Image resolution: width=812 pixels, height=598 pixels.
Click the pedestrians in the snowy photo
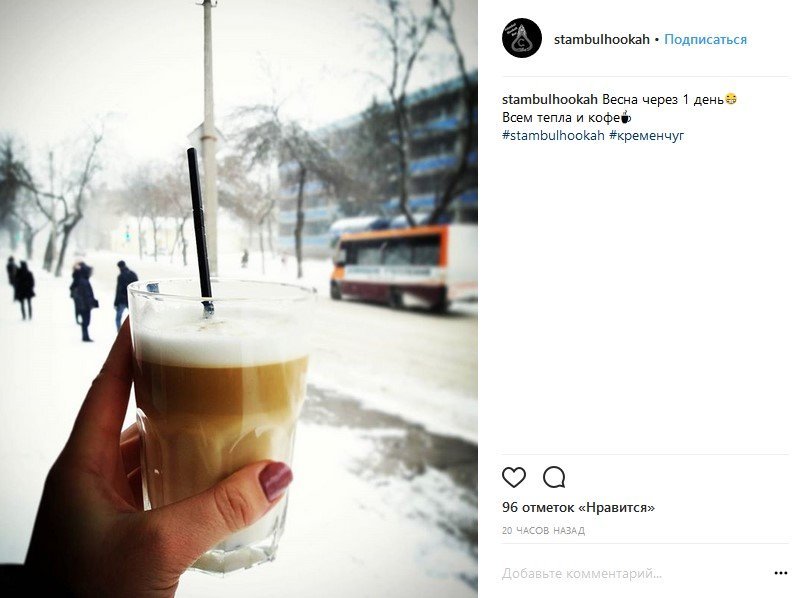[x=72, y=298]
